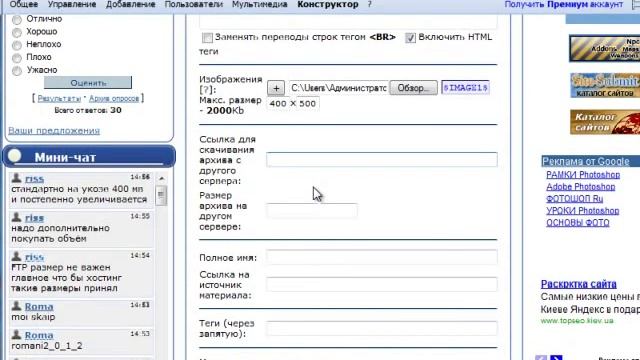The width and height of the screenshot is (640, 360).
Task: Select the Хорошо radio option
Action: tap(17, 32)
